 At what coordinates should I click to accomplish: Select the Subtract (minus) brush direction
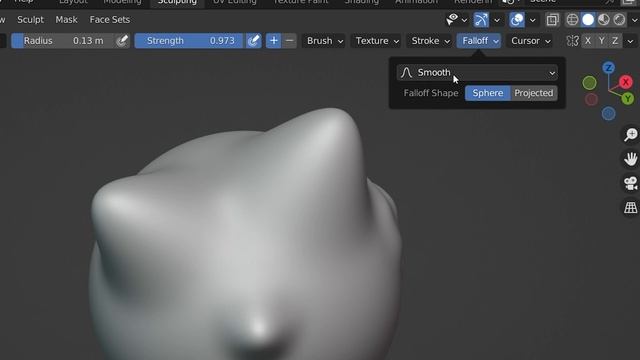[x=289, y=41]
